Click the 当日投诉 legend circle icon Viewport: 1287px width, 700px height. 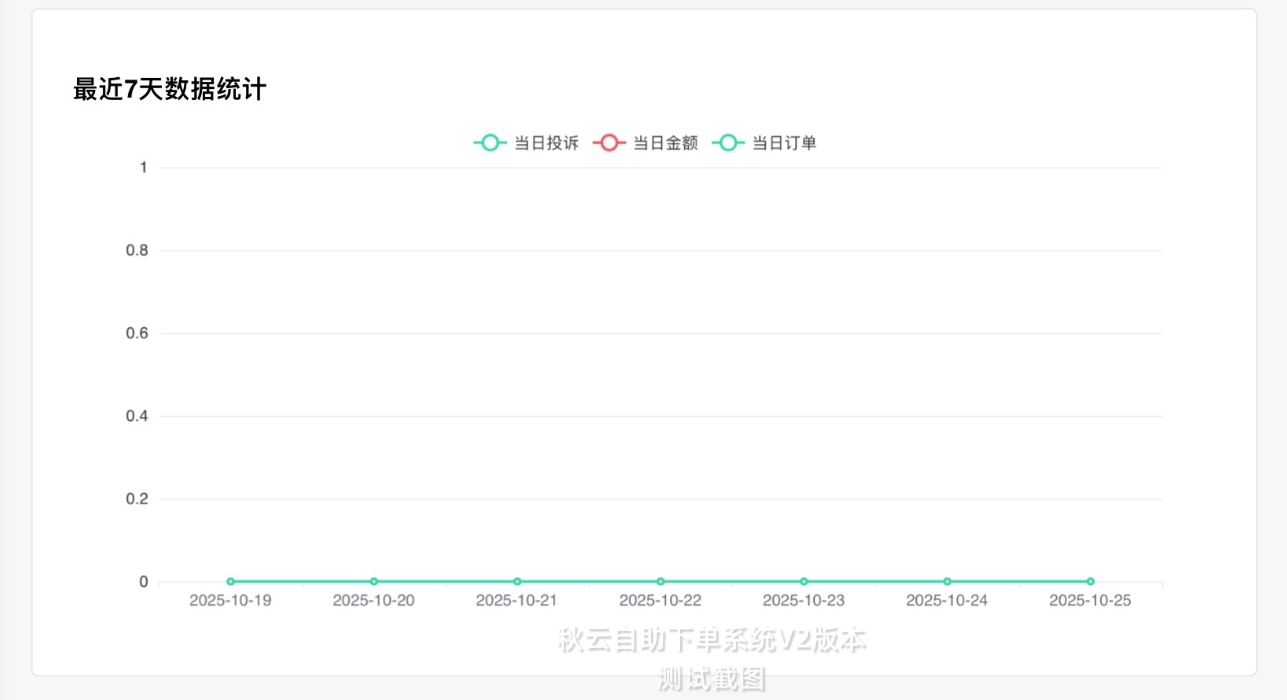pos(489,142)
